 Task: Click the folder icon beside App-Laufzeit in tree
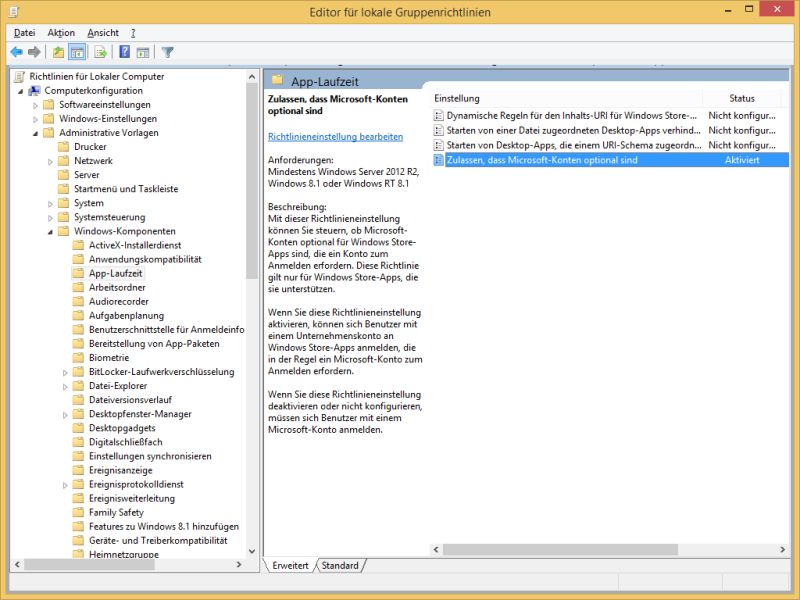coord(78,273)
